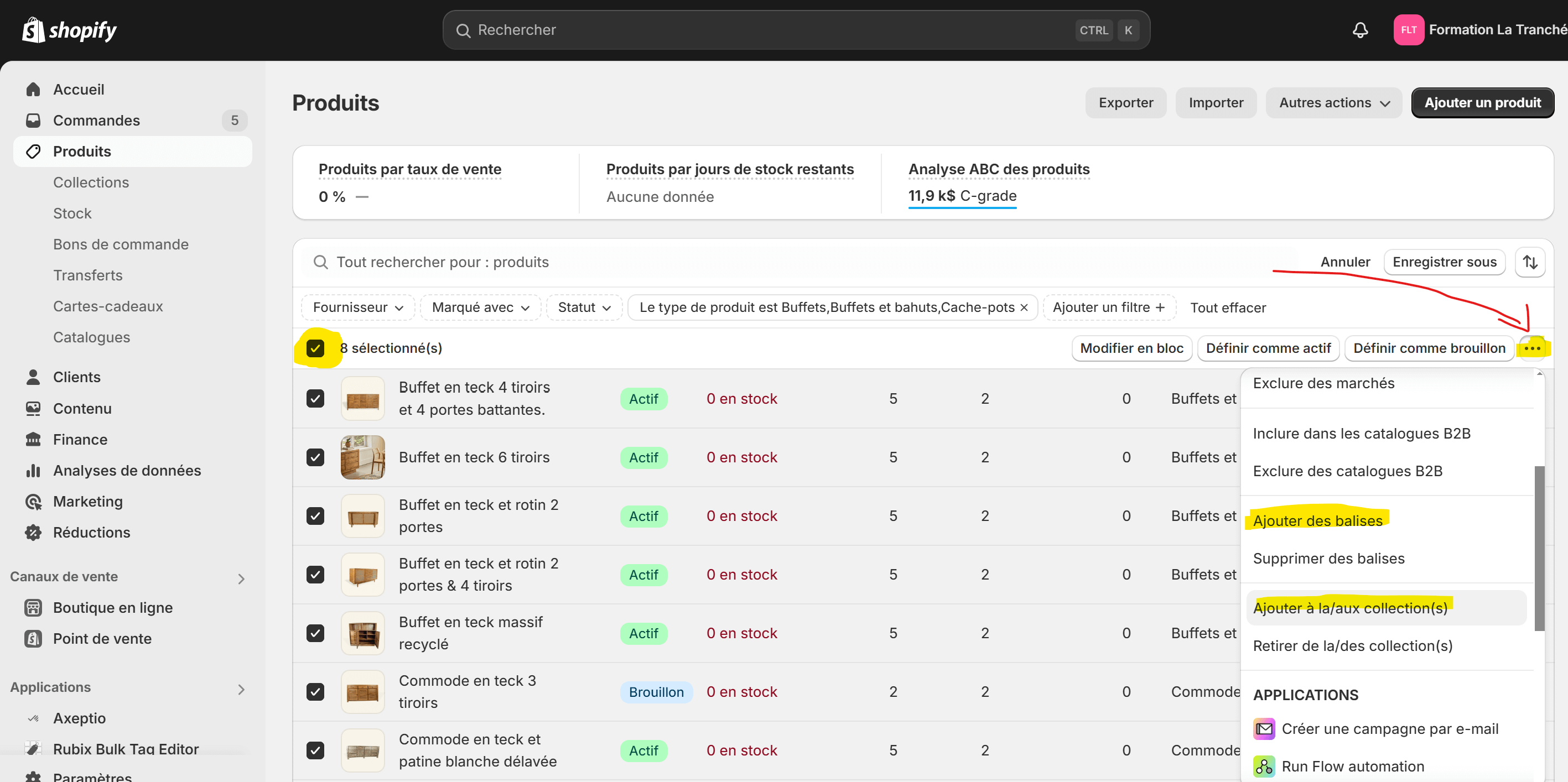Click the Réductions discount badge icon

33,533
